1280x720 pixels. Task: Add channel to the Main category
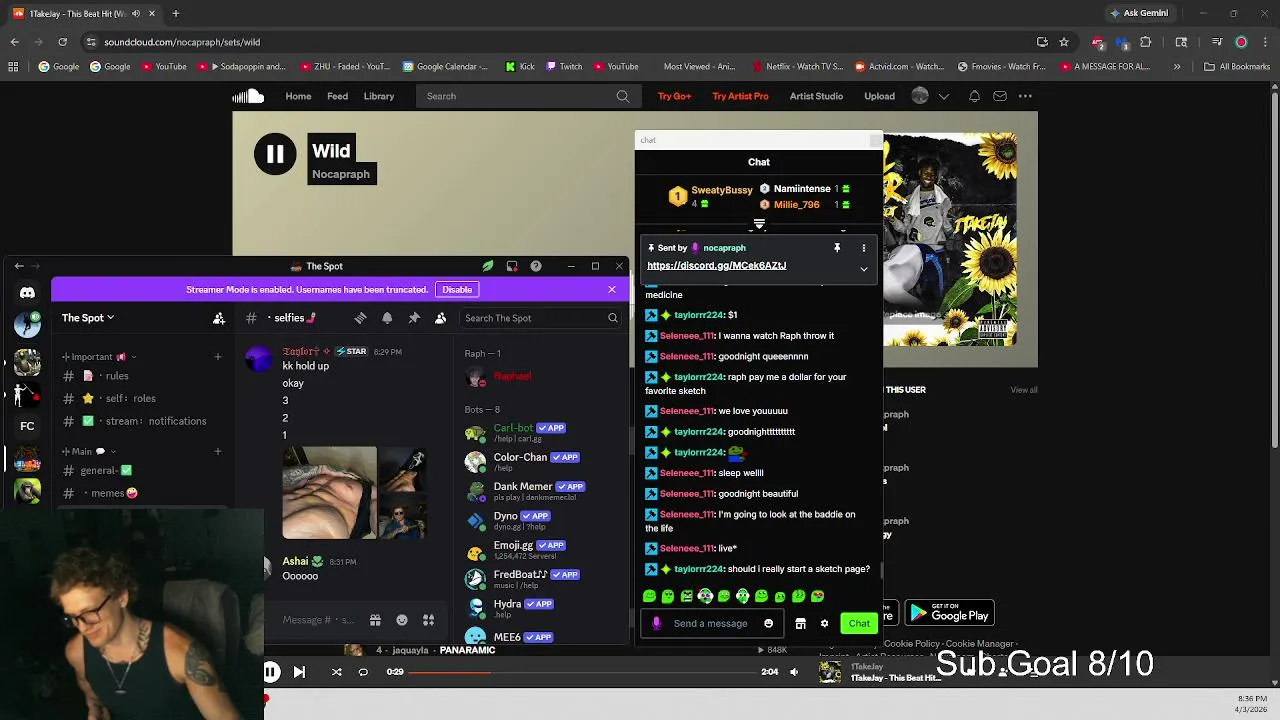click(x=217, y=452)
